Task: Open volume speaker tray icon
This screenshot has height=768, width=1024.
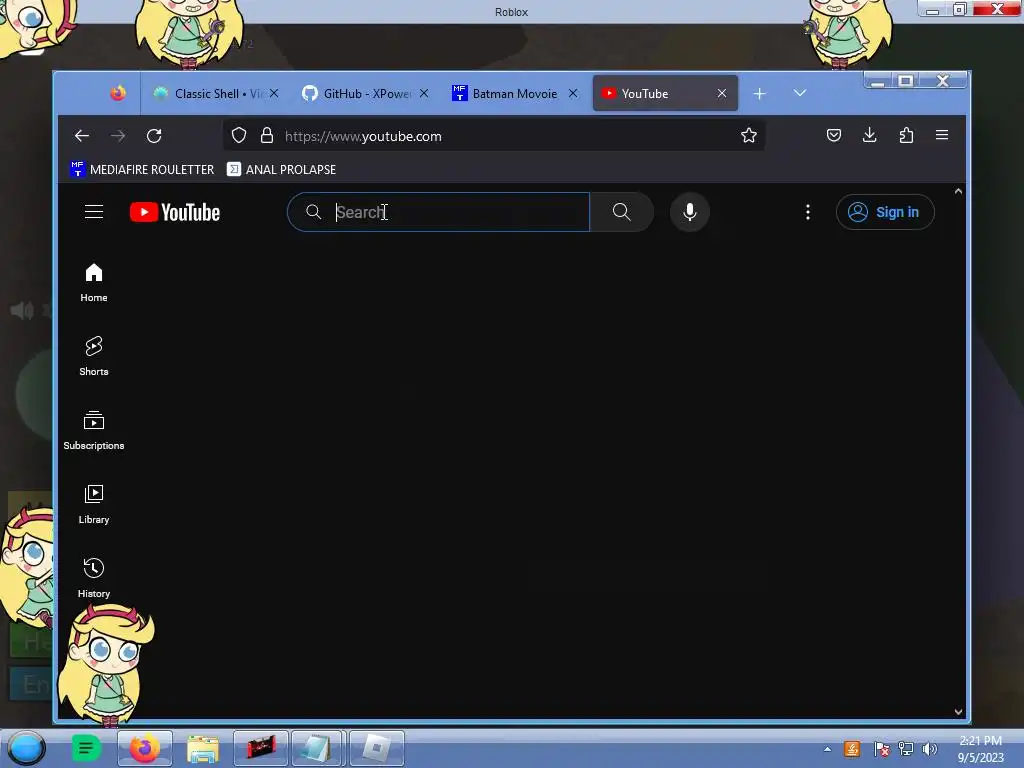Action: (930, 749)
